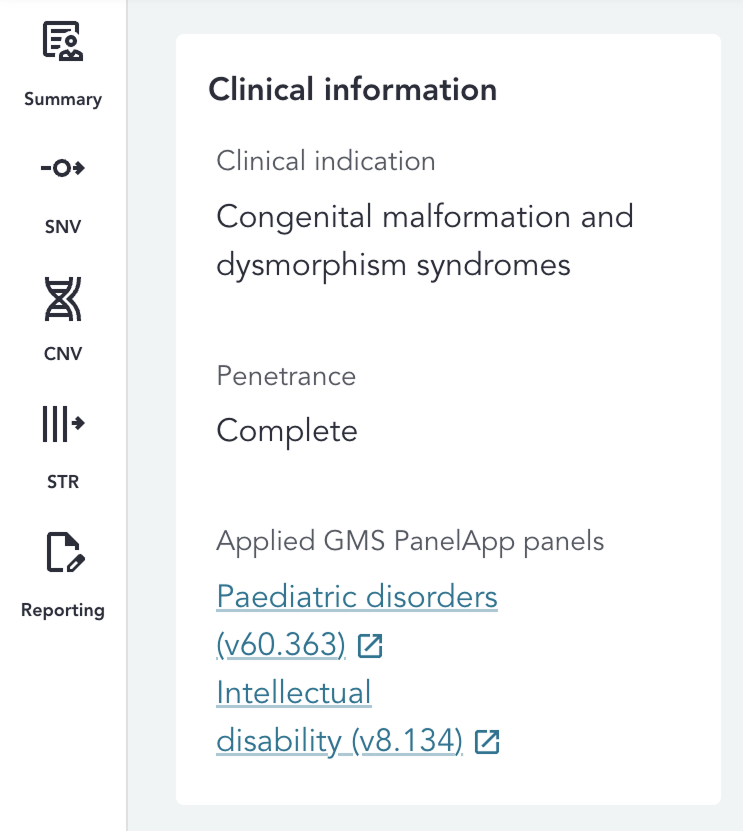Open the Paediatric disorders panel link
The height and width of the screenshot is (831, 743).
pos(356,596)
